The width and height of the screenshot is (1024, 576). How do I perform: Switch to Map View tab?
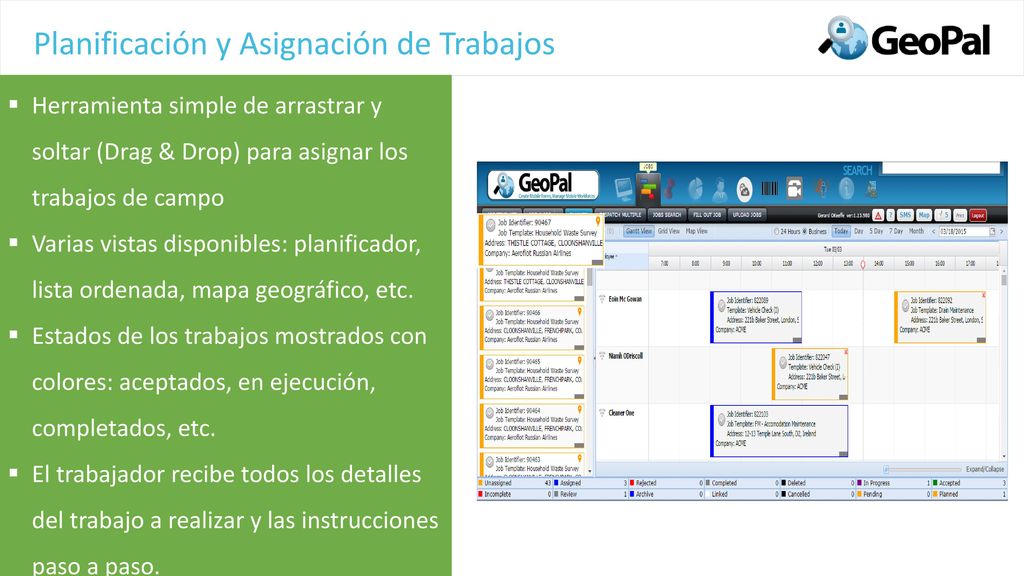pos(696,231)
